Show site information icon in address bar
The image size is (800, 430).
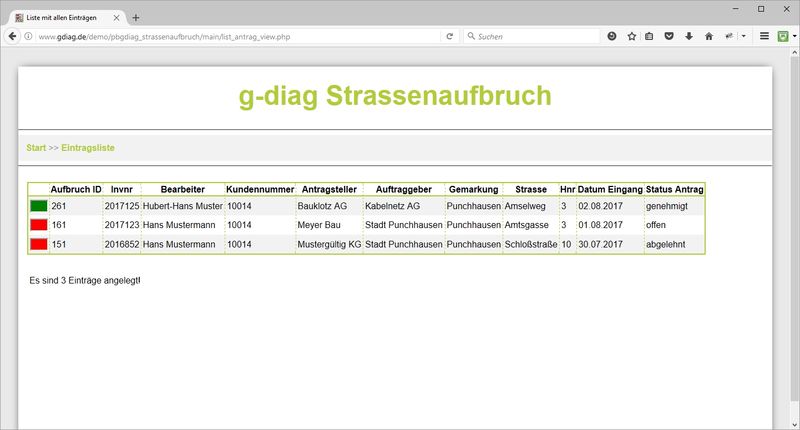click(28, 36)
